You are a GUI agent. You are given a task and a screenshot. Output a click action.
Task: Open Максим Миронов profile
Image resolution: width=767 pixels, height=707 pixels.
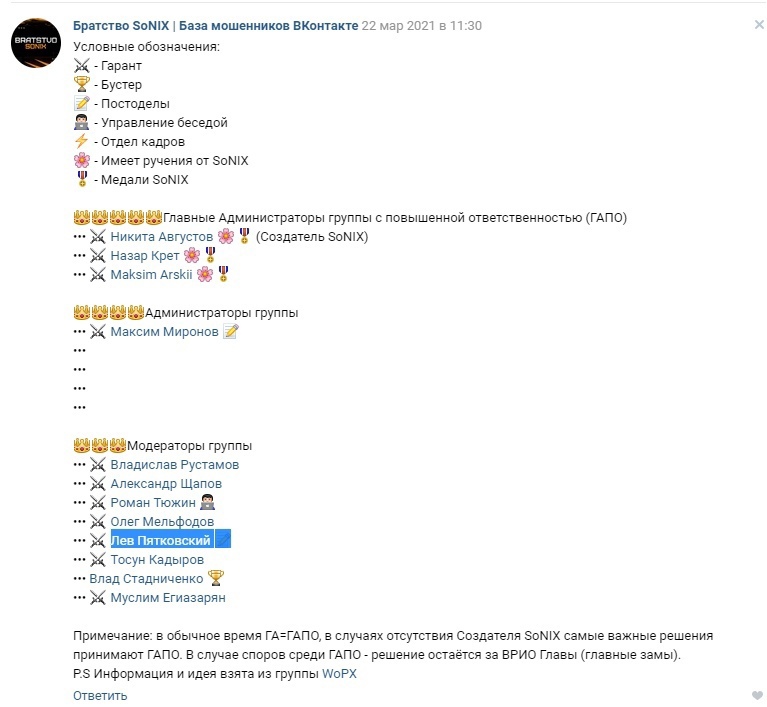(164, 331)
